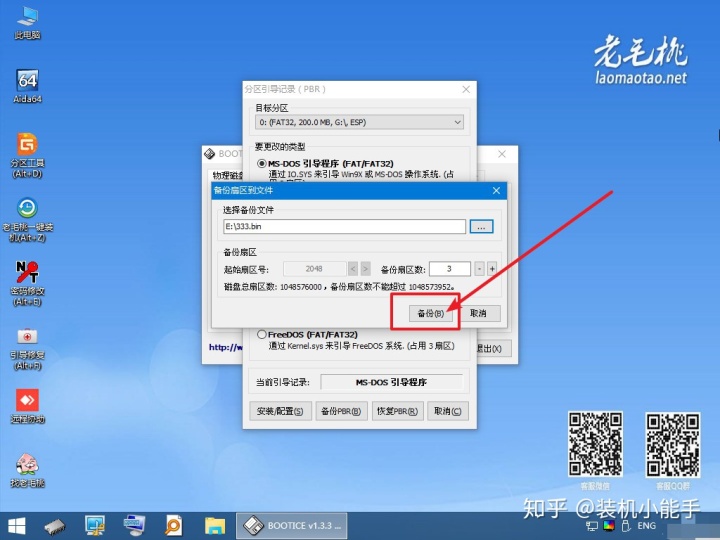Cancel the 备份扇区到文件 dialog with 取消
Screen dimensions: 720x540
(478, 313)
